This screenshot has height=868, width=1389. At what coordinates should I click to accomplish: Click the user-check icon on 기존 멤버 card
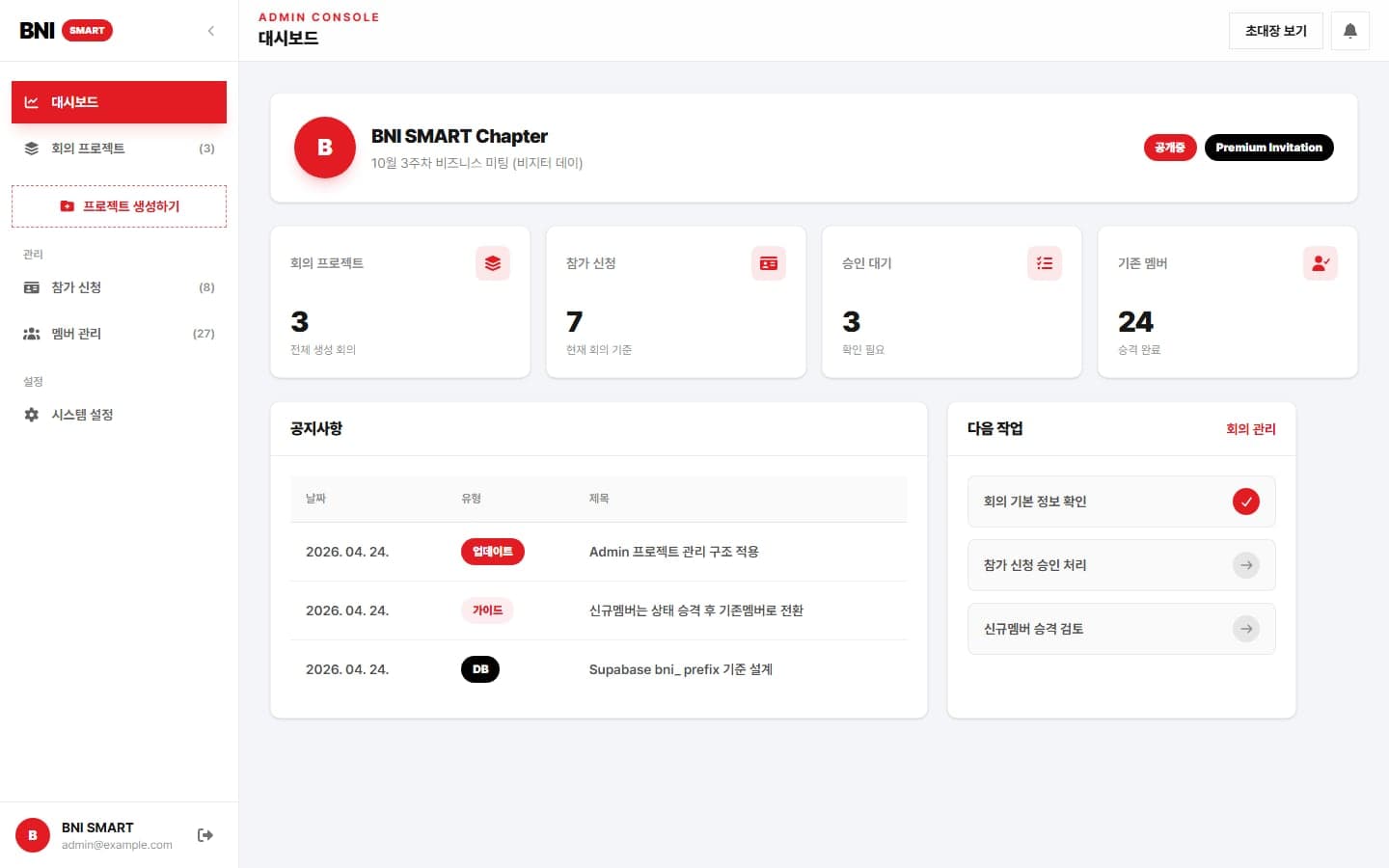[1321, 263]
